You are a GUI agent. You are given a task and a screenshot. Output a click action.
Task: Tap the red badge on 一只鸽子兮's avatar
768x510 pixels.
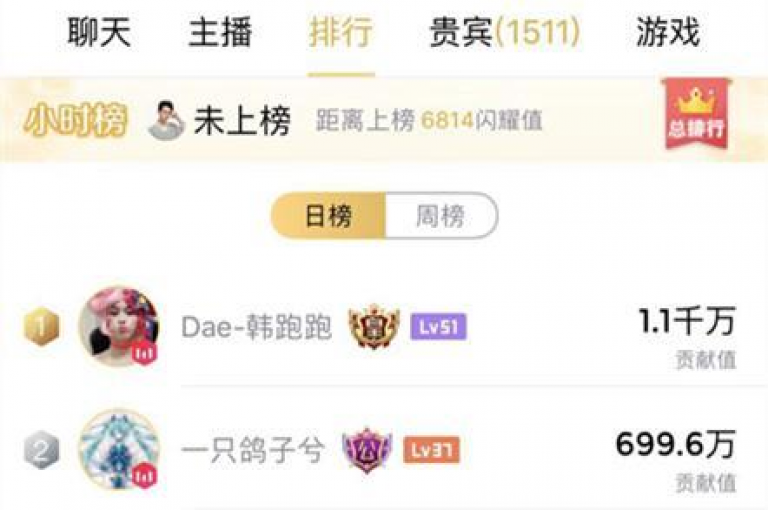click(144, 476)
